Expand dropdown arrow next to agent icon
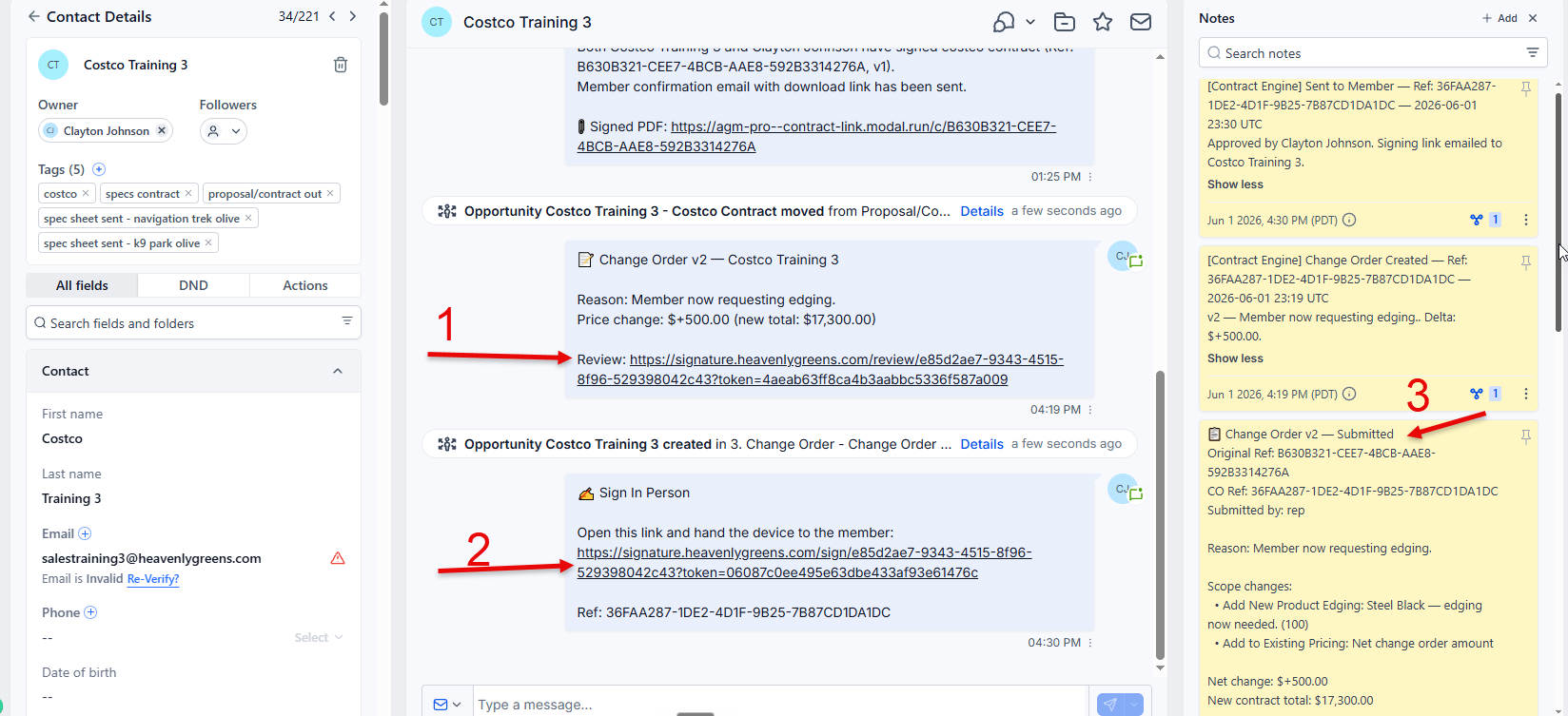Viewport: 1568px width, 716px height. click(1030, 22)
